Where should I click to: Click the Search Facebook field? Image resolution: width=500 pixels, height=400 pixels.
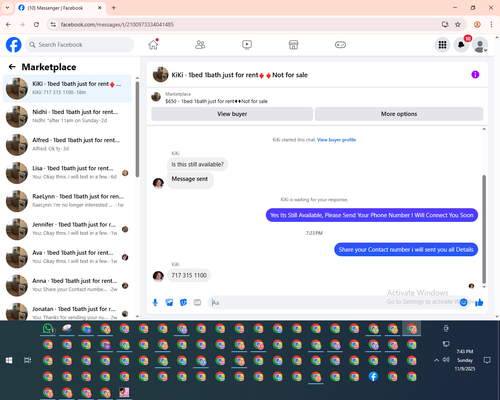(79, 45)
